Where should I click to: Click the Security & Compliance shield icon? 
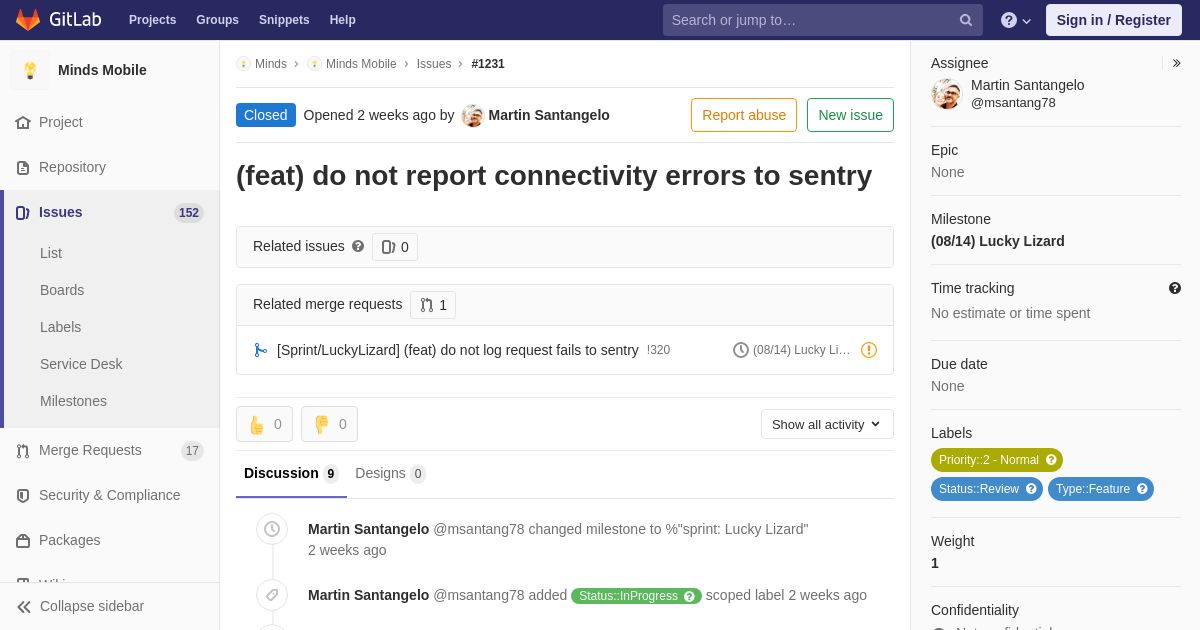tap(23, 495)
